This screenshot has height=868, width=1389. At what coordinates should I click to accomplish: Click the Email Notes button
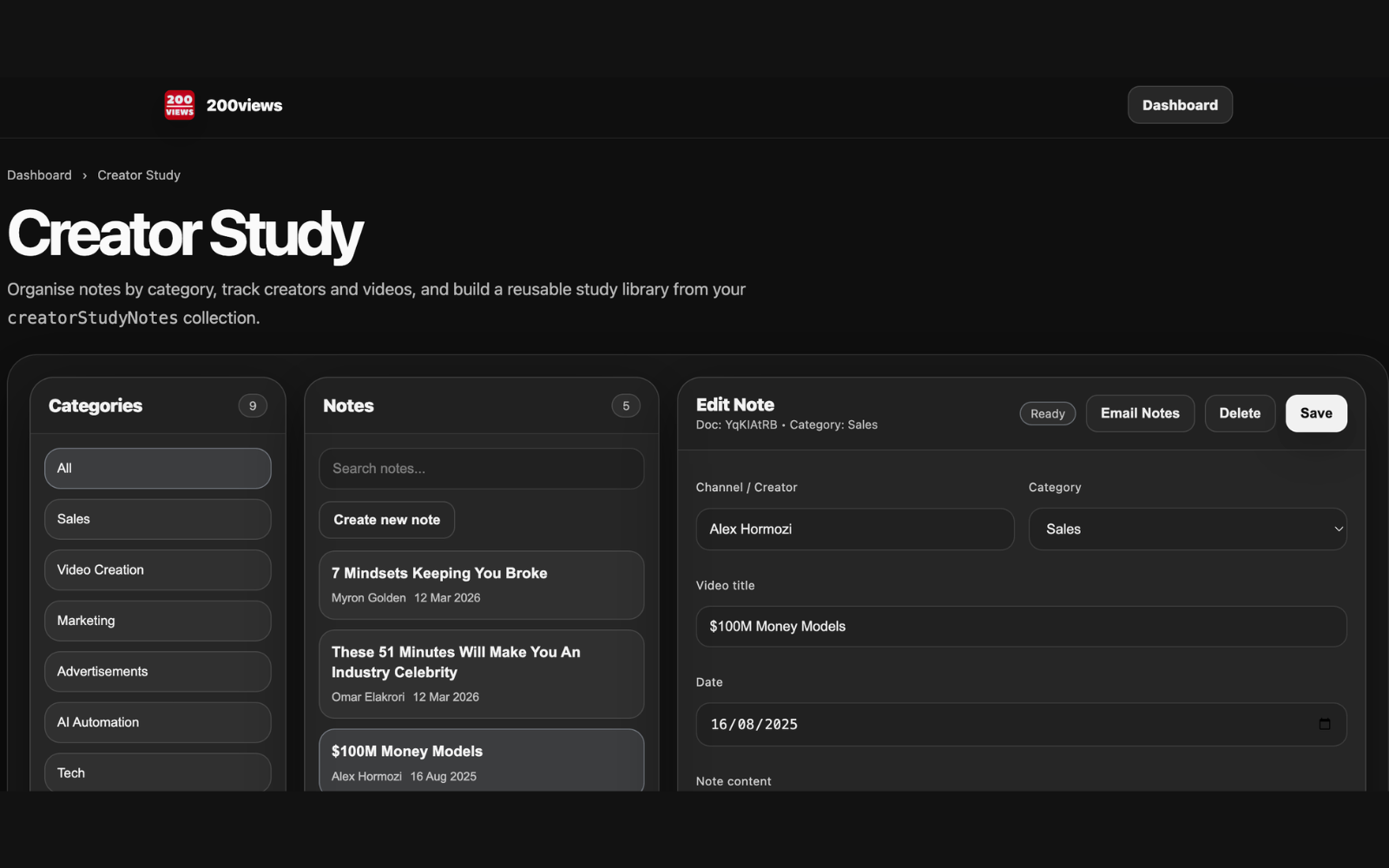[1140, 413]
